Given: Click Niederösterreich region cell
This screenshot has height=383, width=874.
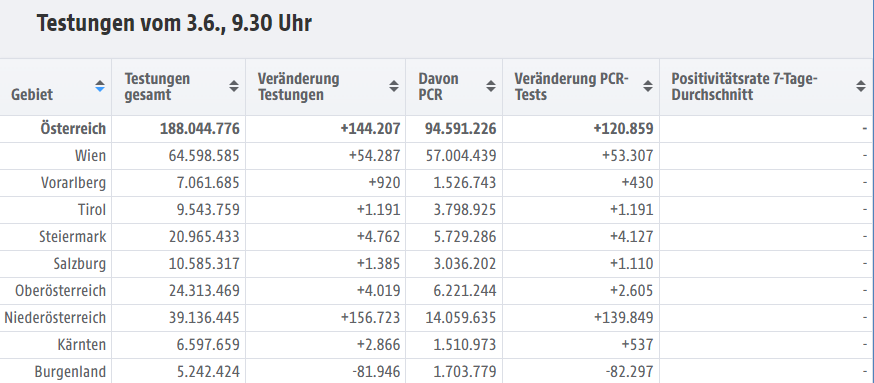Looking at the screenshot, I should coord(55,318).
